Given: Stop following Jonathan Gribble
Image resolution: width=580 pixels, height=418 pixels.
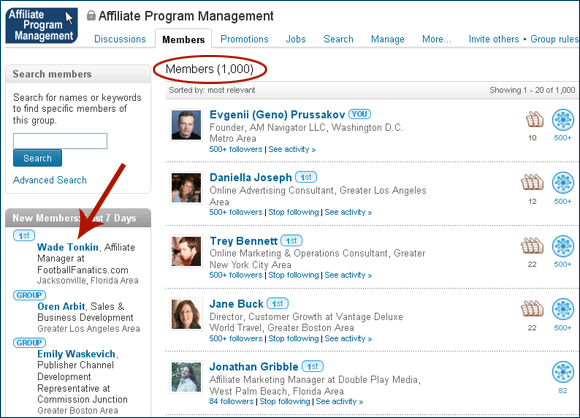Looking at the screenshot, I should click(285, 401).
